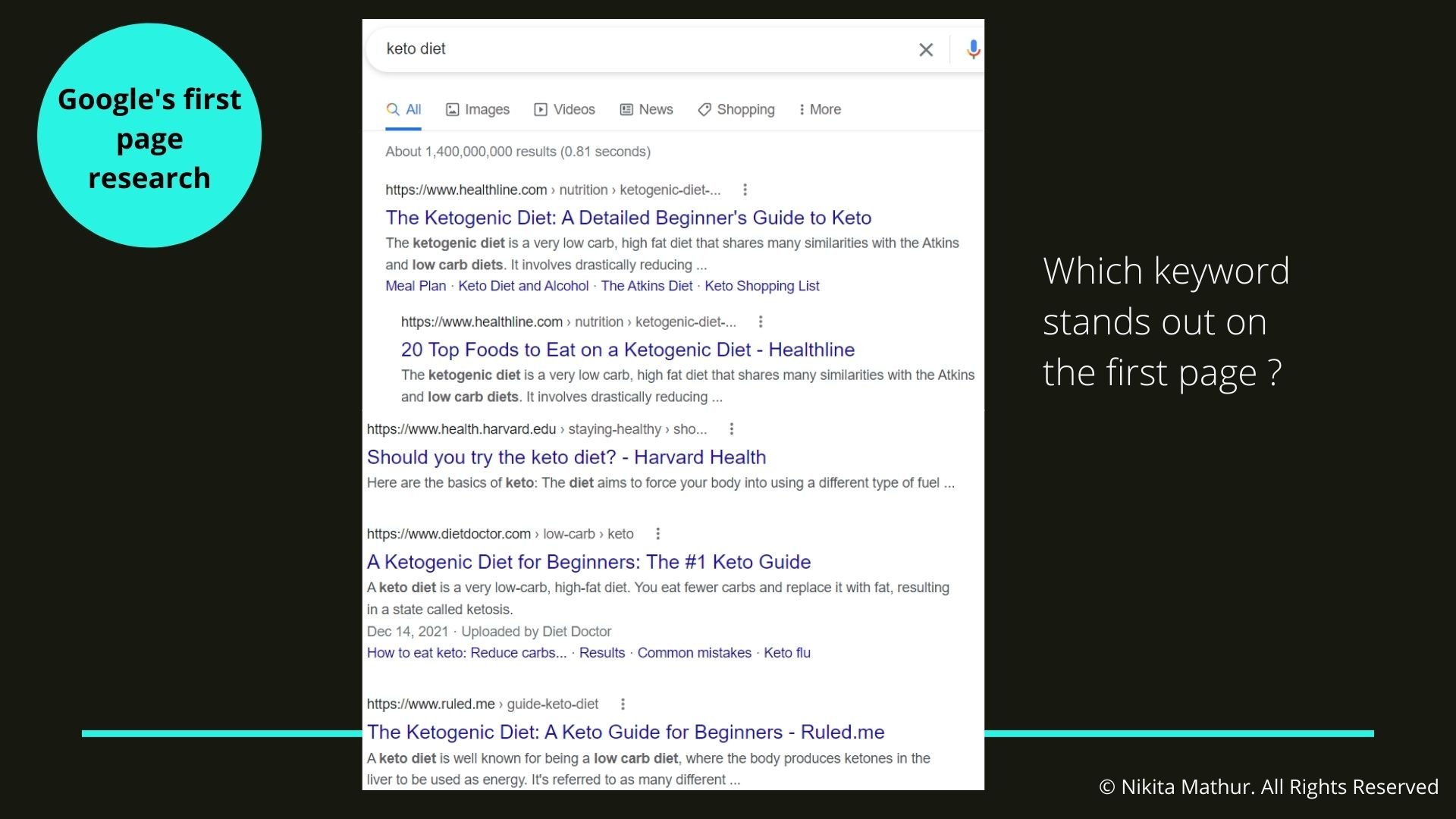This screenshot has height=819, width=1456.
Task: Open the Keto Shopping List sitelink
Action: (762, 286)
